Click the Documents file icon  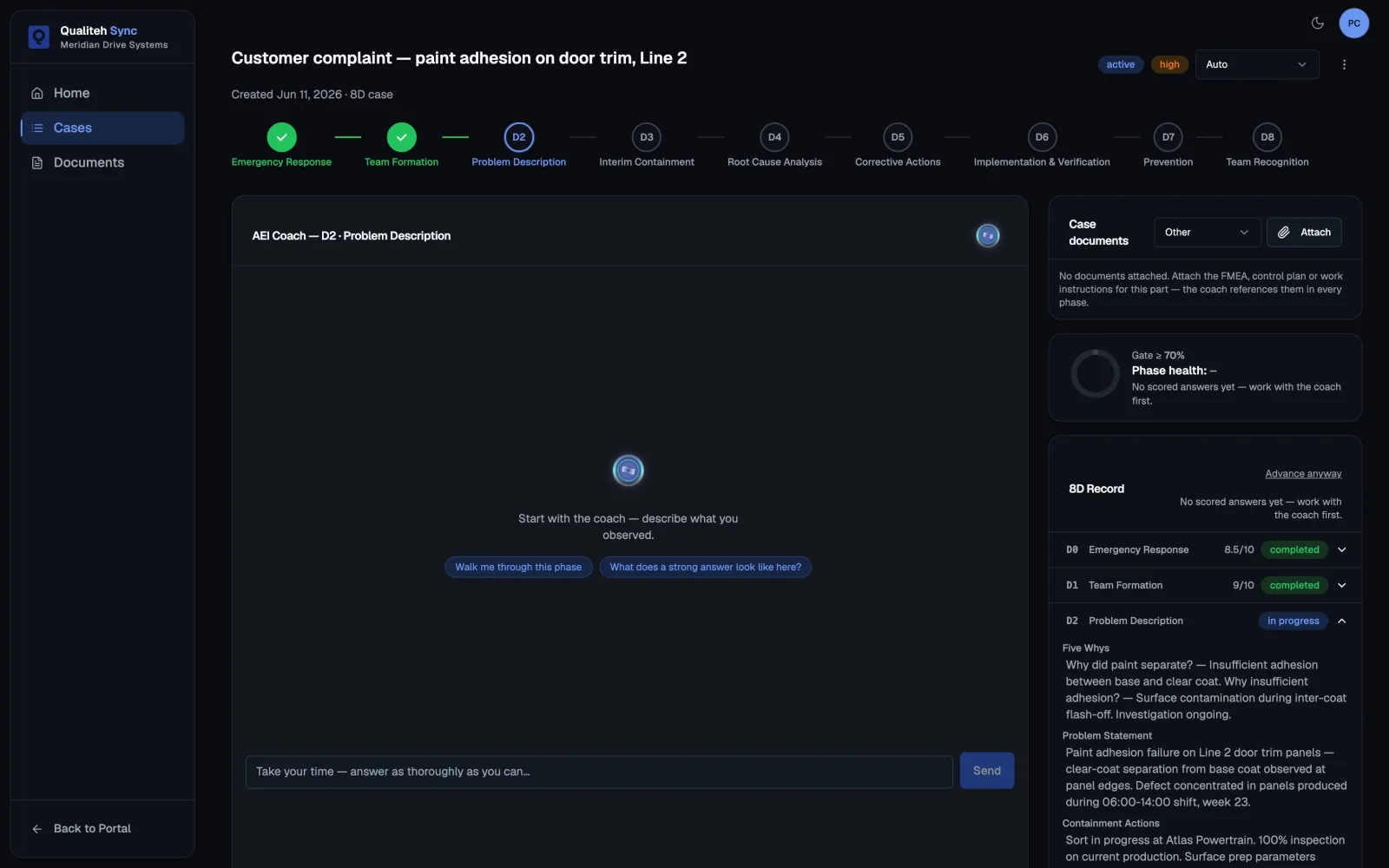coord(37,162)
